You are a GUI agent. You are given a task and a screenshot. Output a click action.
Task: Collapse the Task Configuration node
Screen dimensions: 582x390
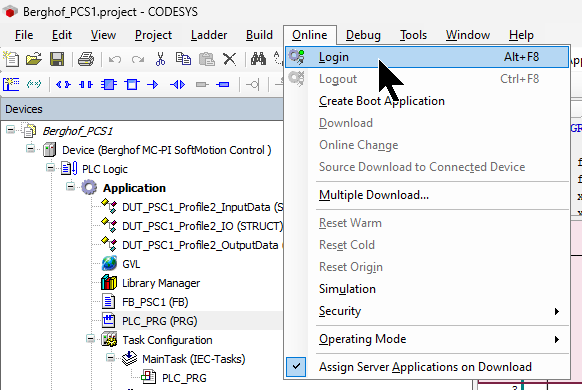(91, 338)
